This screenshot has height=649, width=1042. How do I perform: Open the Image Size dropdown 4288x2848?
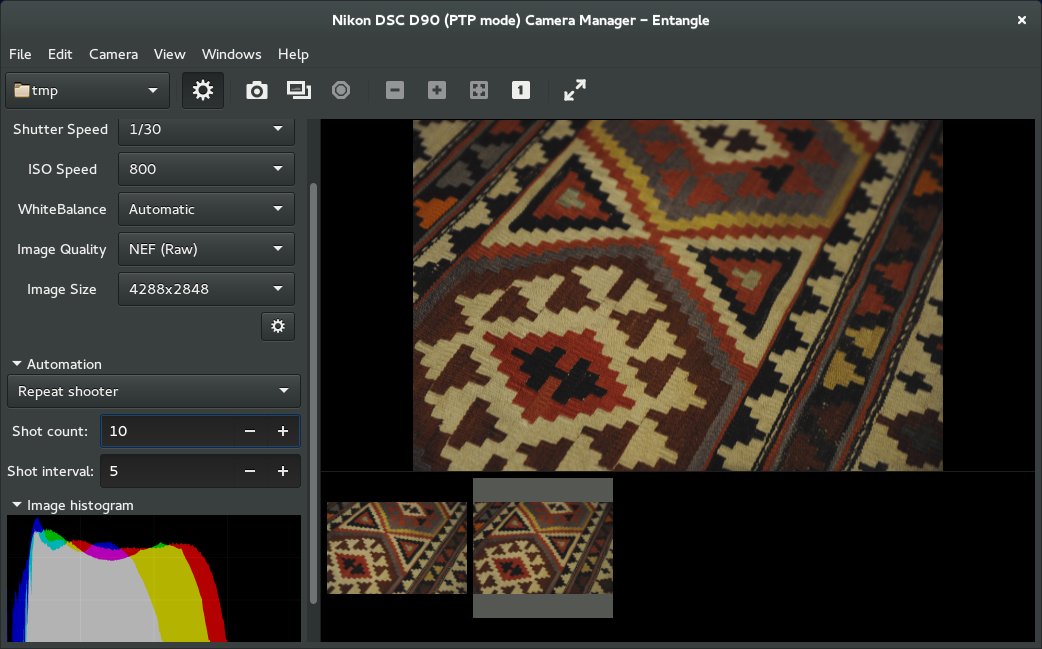(206, 289)
